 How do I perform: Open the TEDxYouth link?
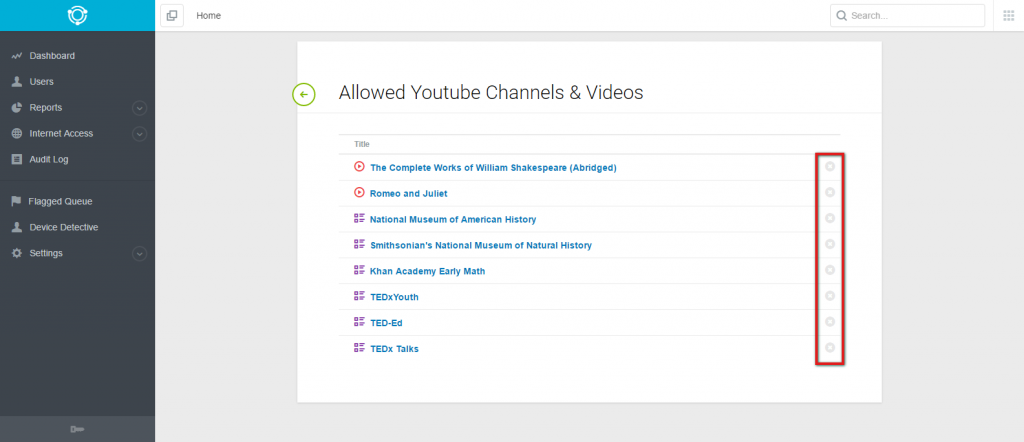[394, 297]
